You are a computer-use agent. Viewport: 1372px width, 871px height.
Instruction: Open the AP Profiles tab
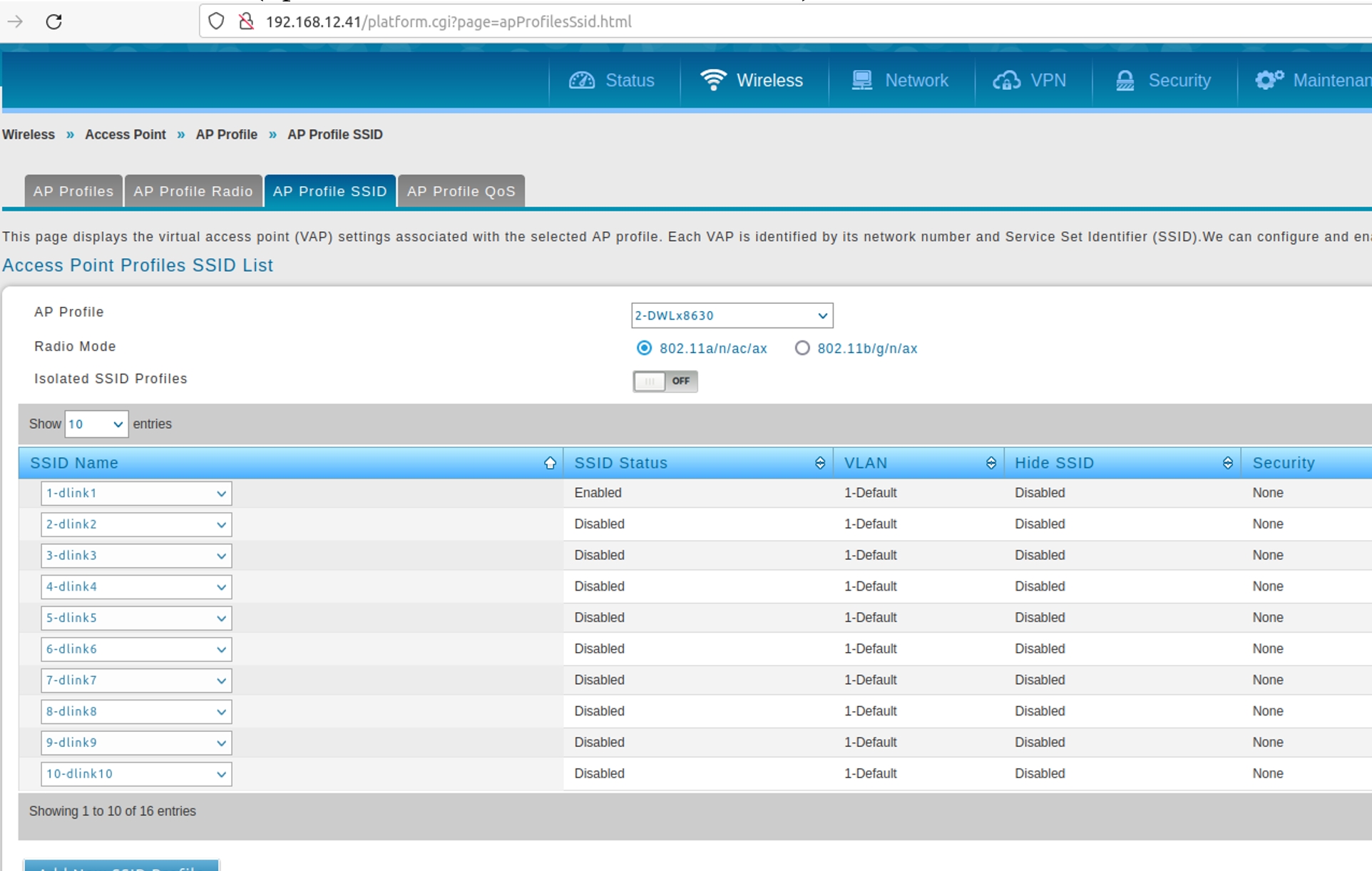pyautogui.click(x=73, y=191)
